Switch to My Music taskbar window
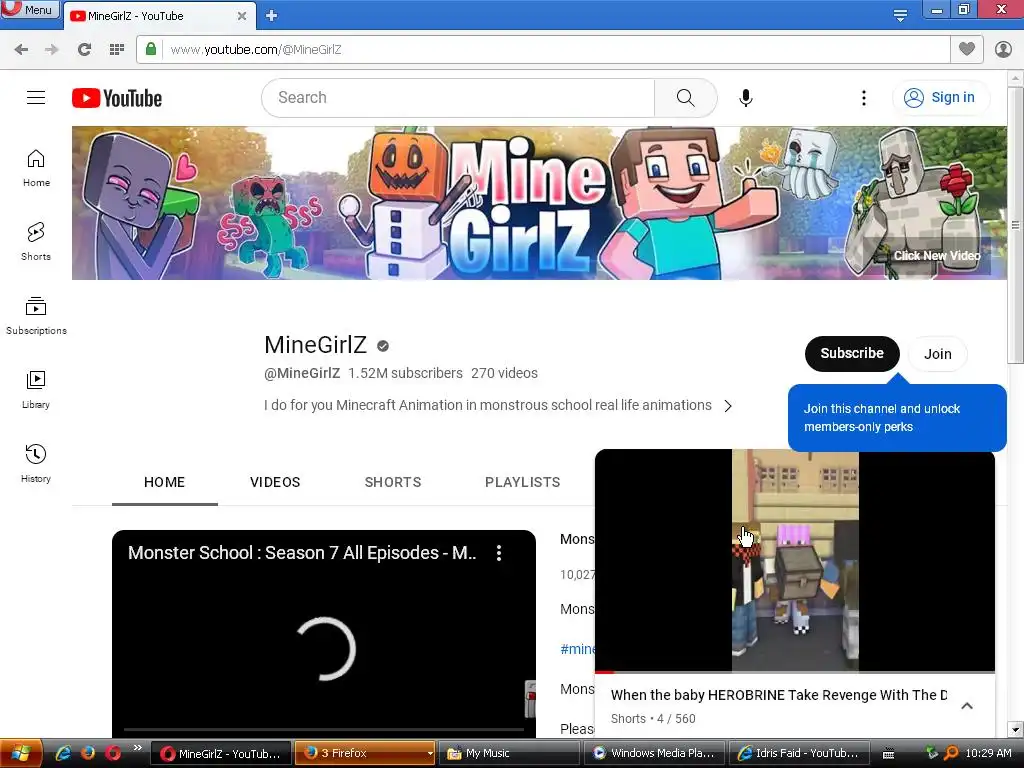This screenshot has width=1024, height=768. (508, 753)
